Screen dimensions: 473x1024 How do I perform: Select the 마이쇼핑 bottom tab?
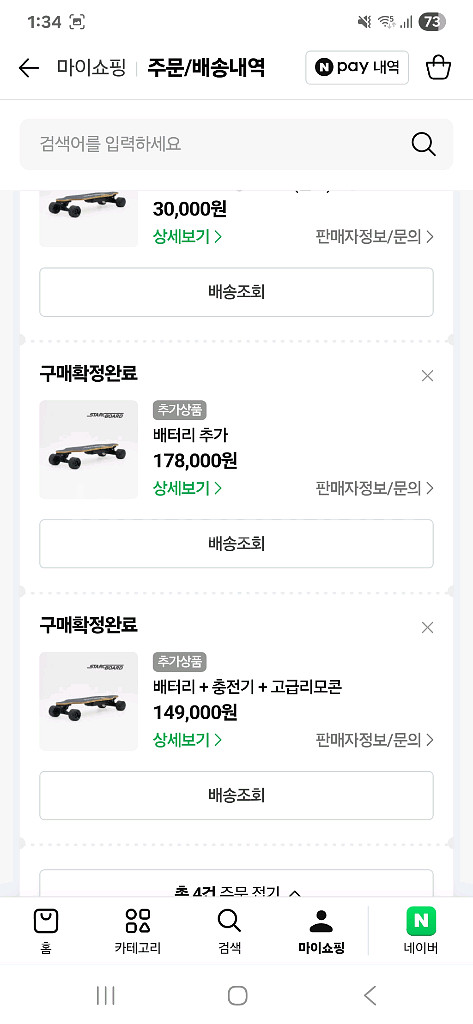321,931
